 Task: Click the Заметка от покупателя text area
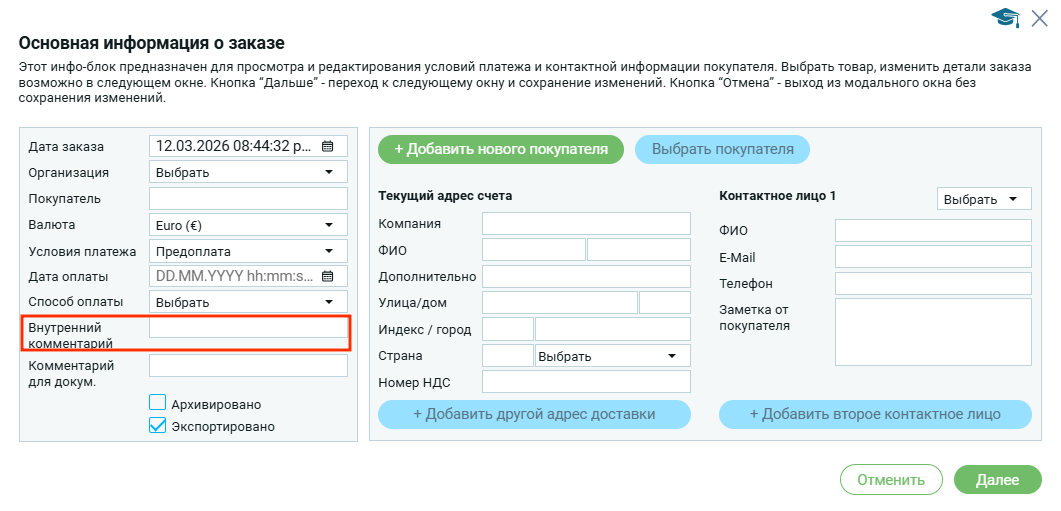(932, 332)
